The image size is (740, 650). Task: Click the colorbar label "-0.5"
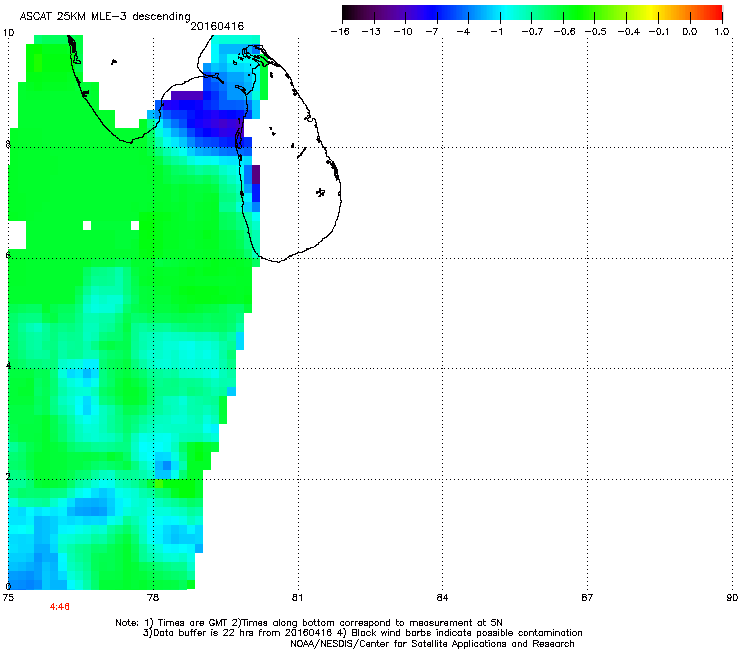tap(596, 32)
